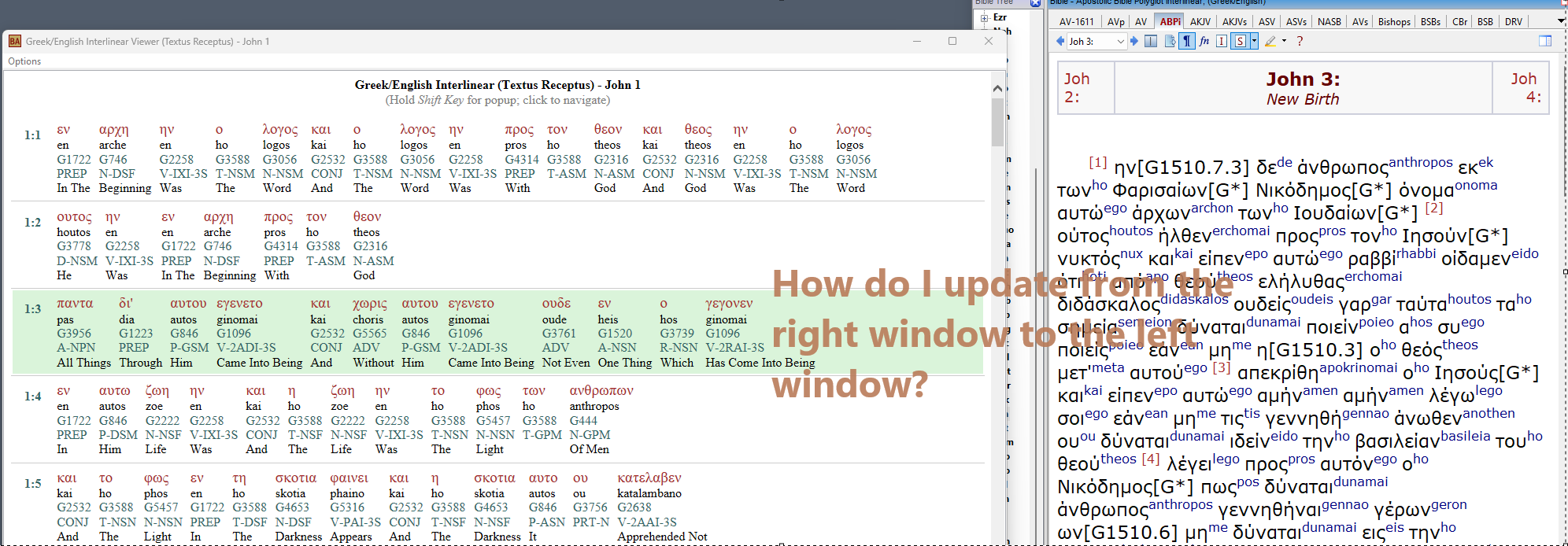Close the Bible Tree panel
1568x546 pixels.
1035,3
